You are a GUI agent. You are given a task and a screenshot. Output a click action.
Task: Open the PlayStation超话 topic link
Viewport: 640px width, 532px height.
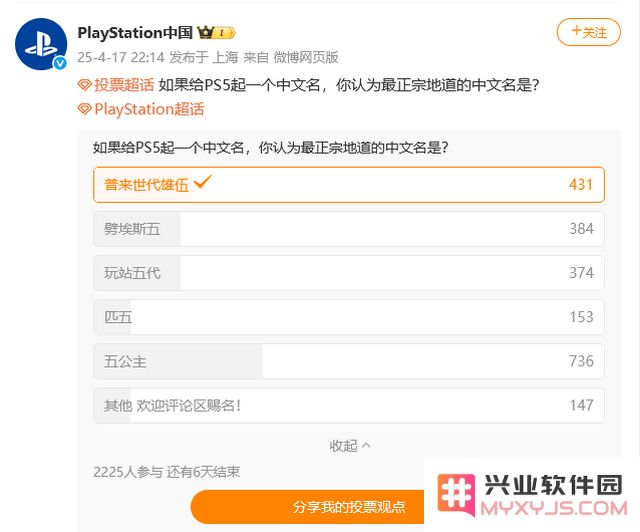(149, 109)
